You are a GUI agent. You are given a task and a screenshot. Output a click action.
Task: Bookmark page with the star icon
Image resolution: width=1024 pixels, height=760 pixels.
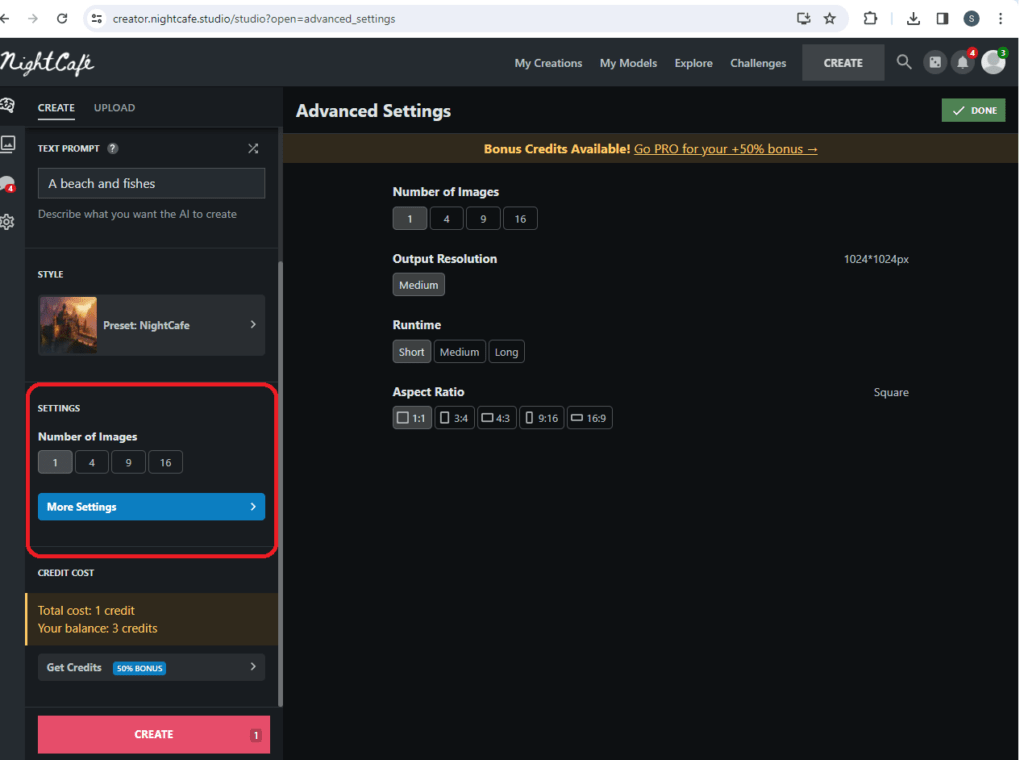coord(829,18)
